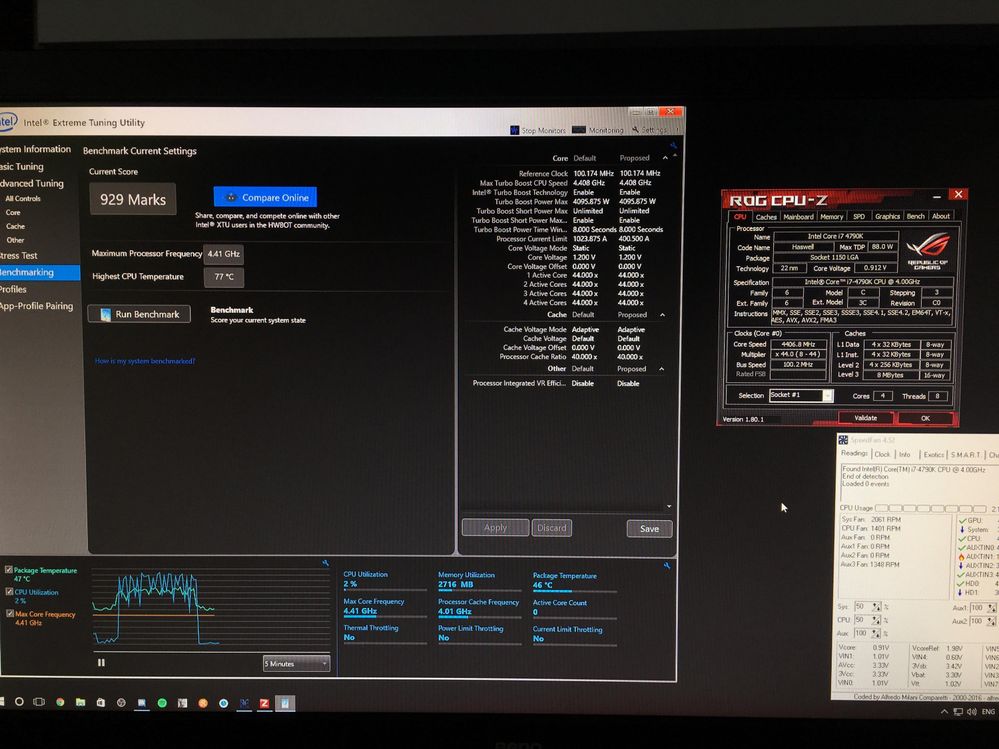Click the blue circular taskbar icon
Screen dimensions: 999x749
pos(224,703)
